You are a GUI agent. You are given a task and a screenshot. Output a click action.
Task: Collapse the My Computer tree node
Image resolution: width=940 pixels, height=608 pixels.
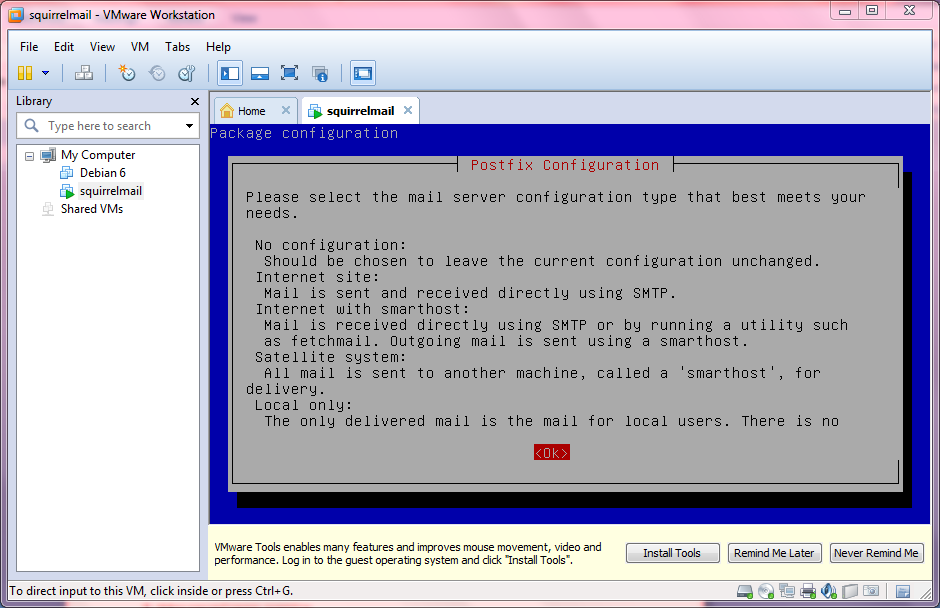[x=29, y=156]
